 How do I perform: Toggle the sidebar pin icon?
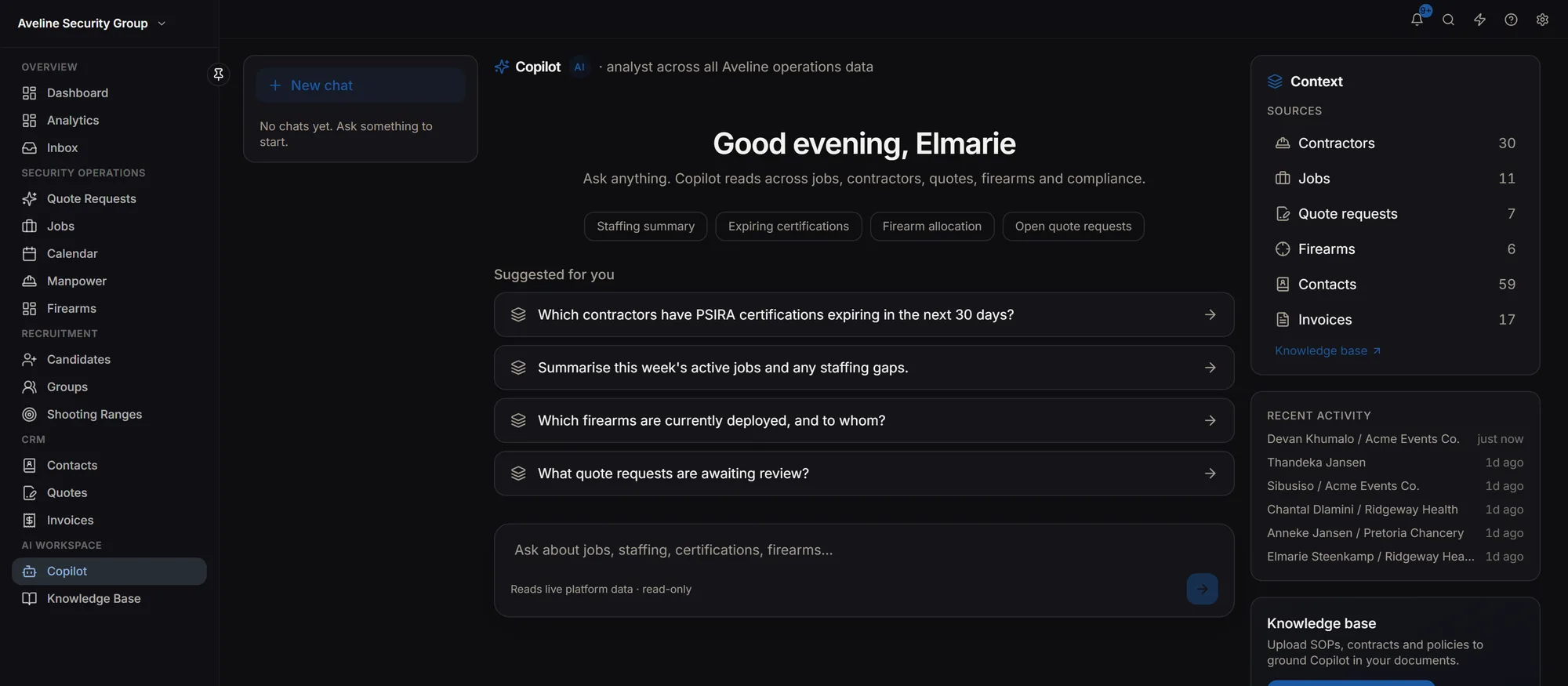219,74
